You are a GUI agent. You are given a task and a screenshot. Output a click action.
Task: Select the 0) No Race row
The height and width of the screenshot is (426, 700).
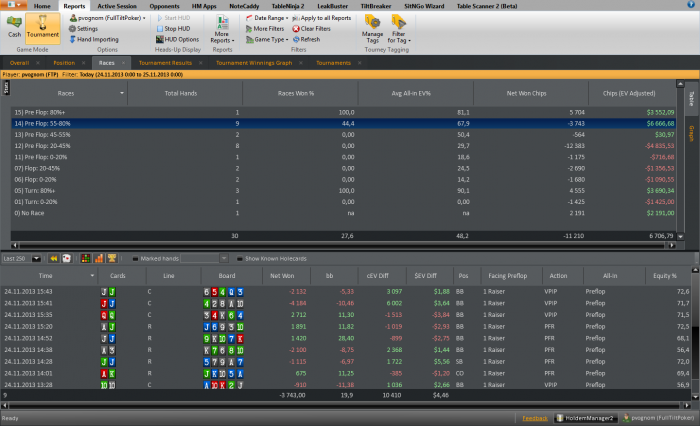point(343,213)
